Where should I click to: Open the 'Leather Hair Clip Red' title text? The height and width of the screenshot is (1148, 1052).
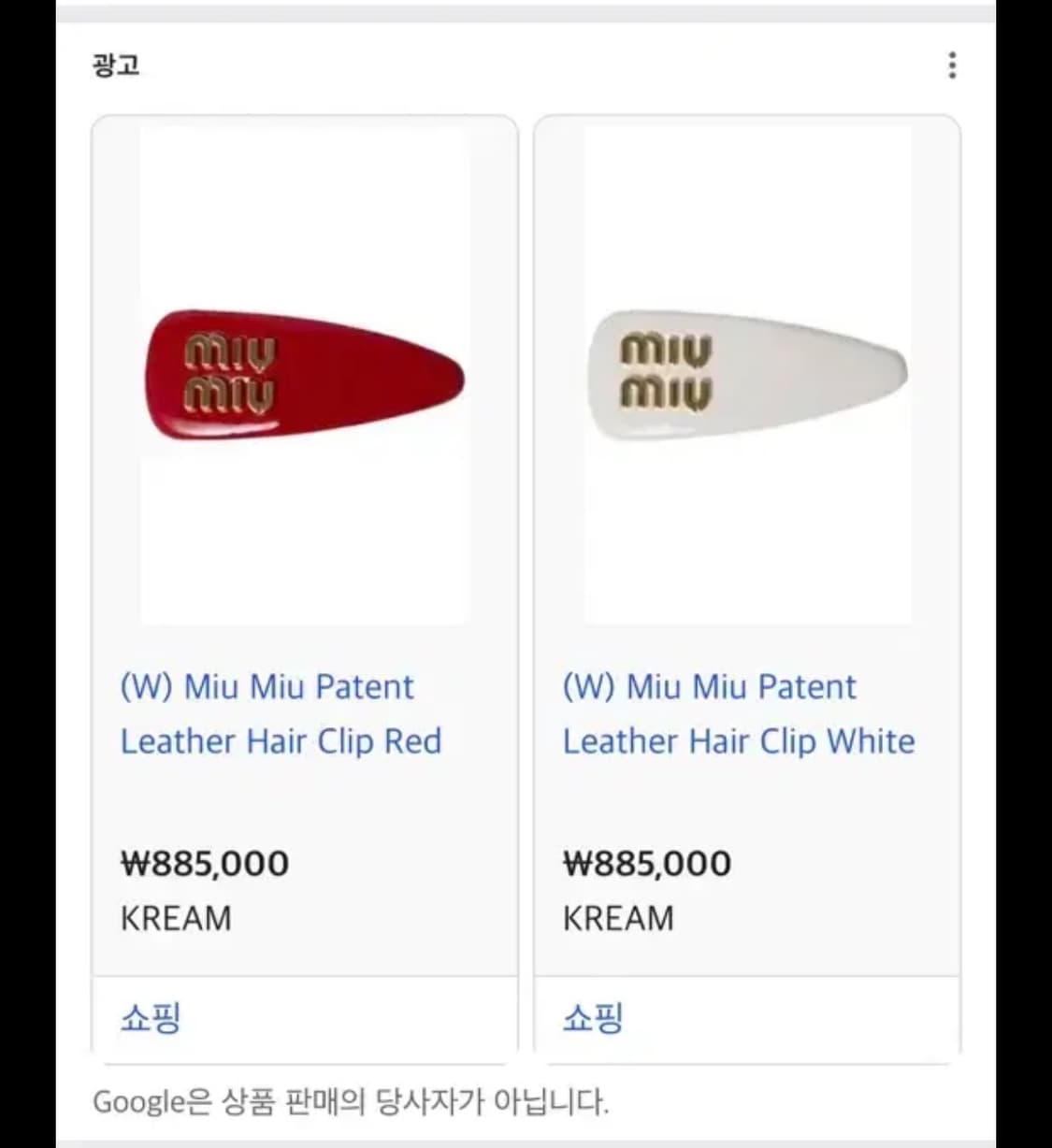point(281,741)
